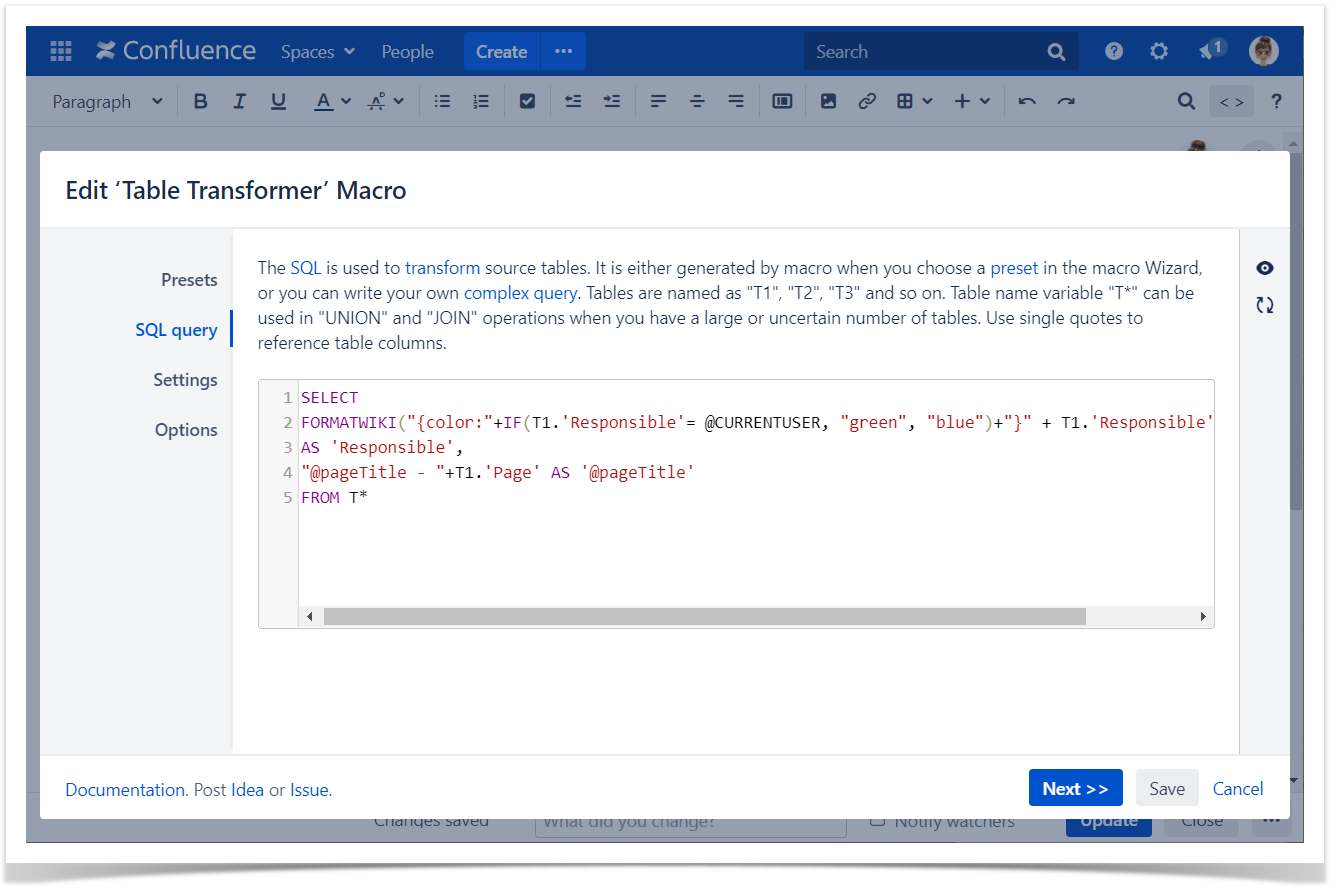The image size is (1338, 892).
Task: Insert a link using the chain icon
Action: (x=867, y=101)
